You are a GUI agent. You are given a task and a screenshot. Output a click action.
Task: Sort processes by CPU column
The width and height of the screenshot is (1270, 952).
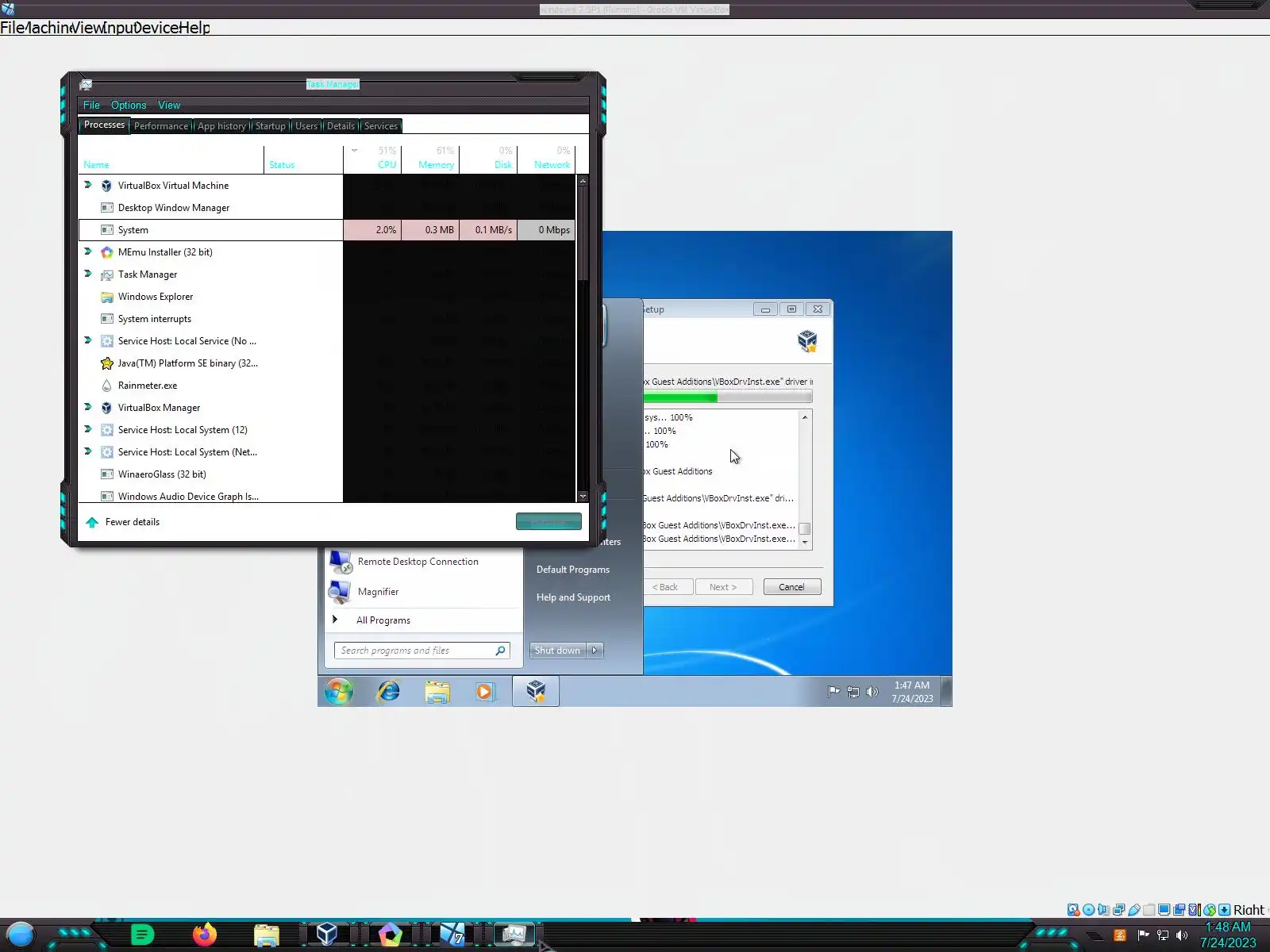[x=372, y=159]
